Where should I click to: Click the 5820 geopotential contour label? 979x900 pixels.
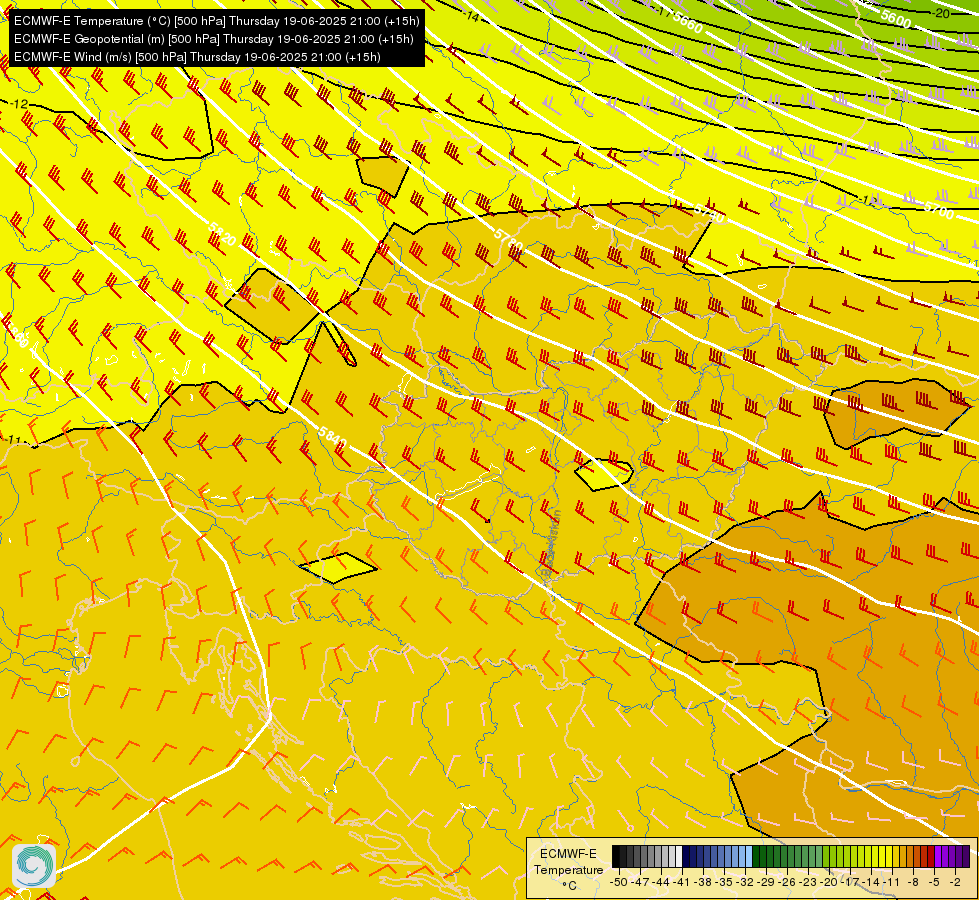222,234
